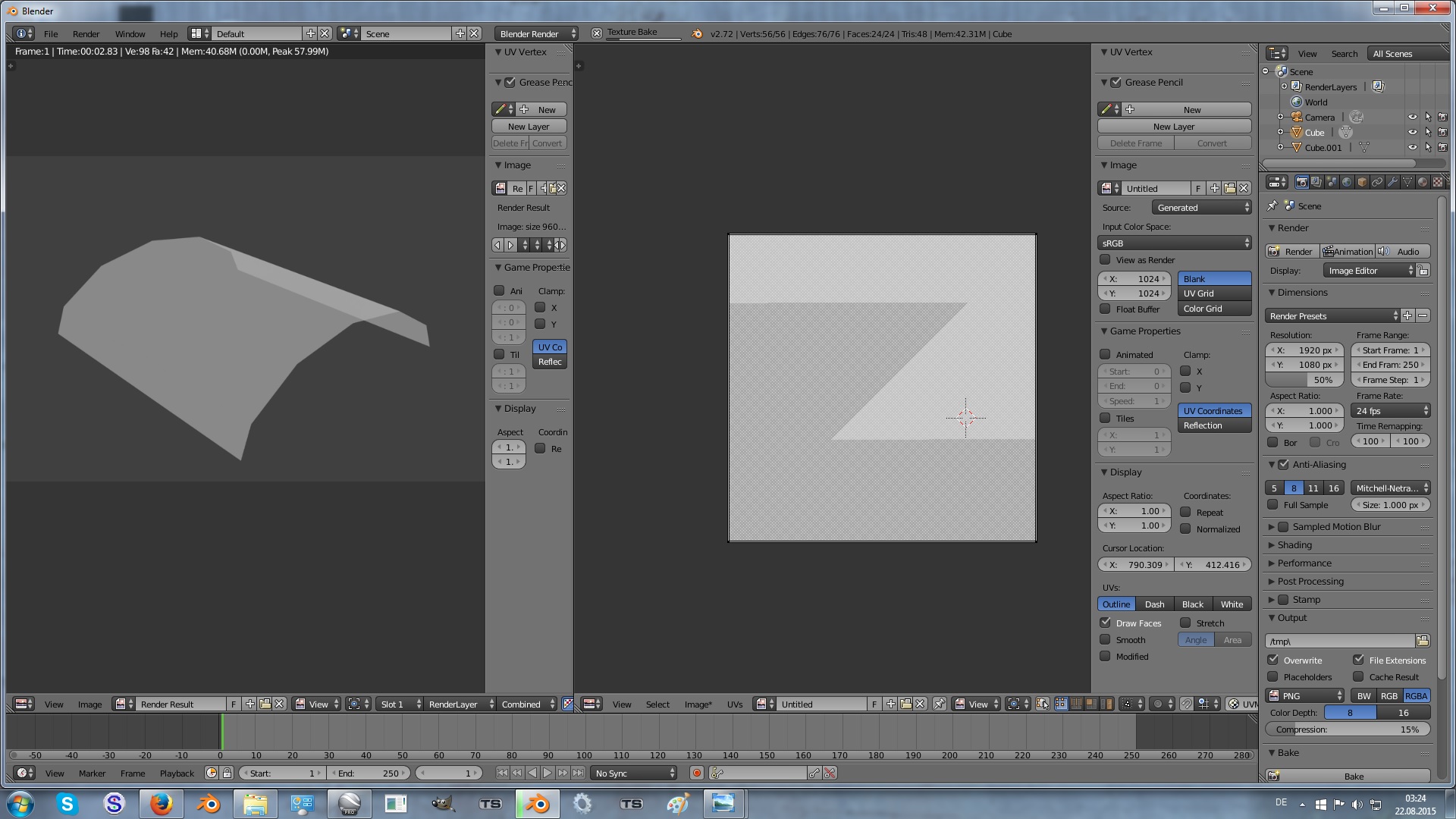Viewport: 1456px width, 819px height.
Task: Click the pin image icon in UV editor header
Action: (939, 704)
